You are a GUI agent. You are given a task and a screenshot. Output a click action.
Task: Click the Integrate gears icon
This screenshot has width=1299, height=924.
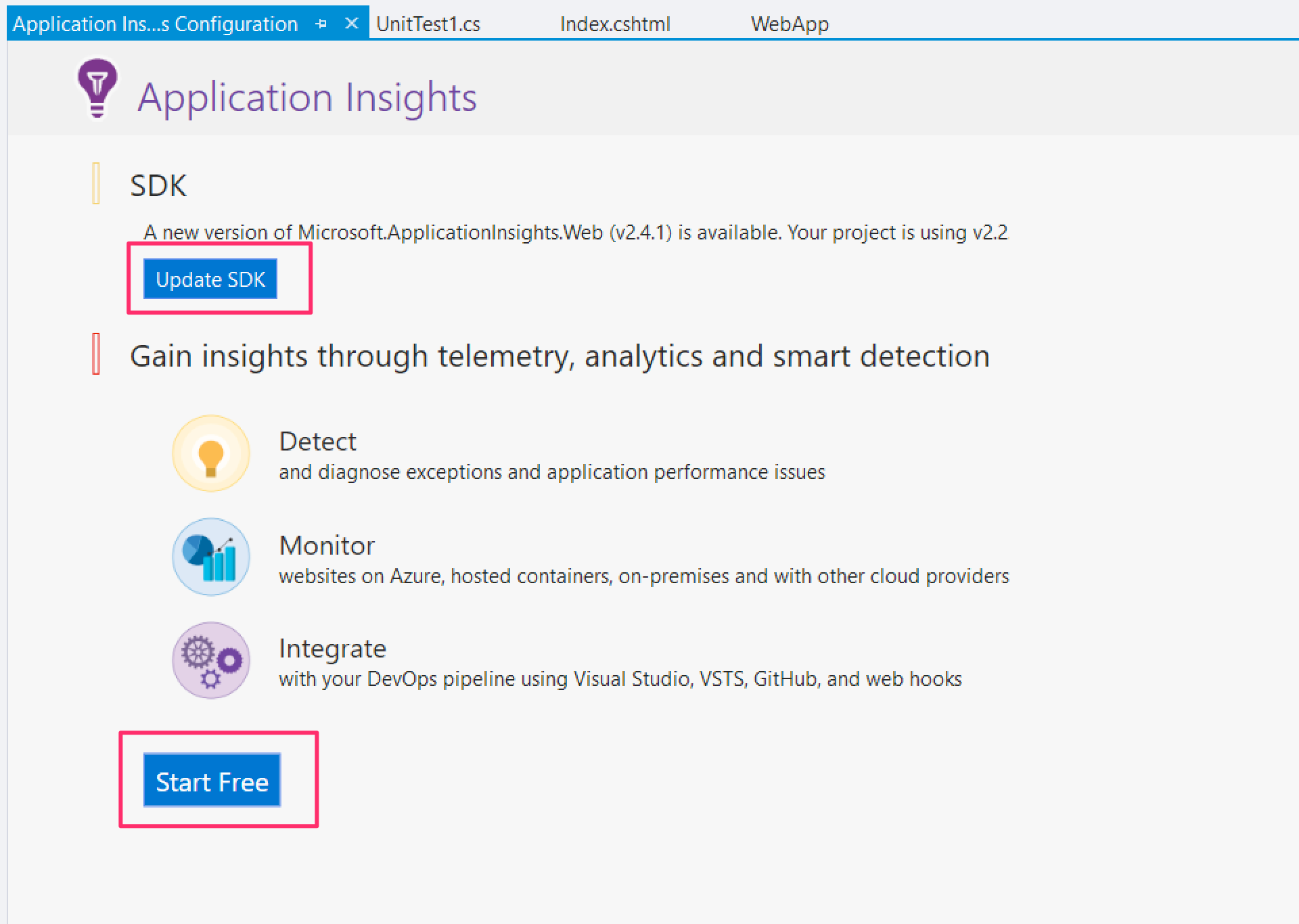210,660
